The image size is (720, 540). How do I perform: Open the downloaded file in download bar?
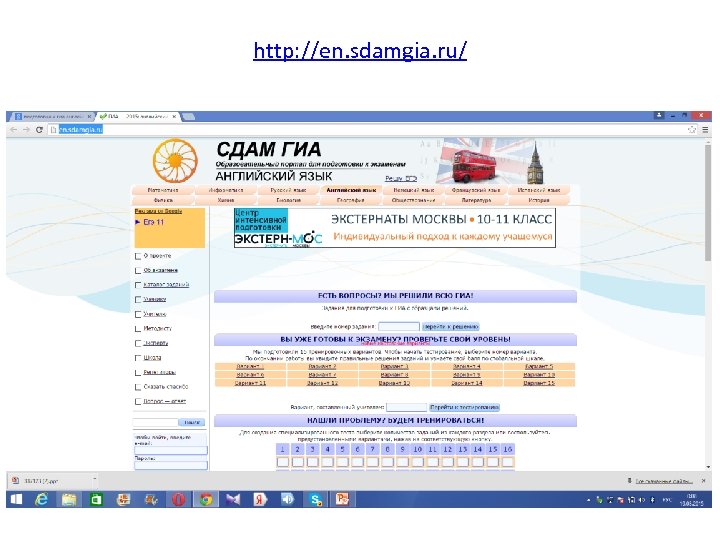(x=48, y=481)
